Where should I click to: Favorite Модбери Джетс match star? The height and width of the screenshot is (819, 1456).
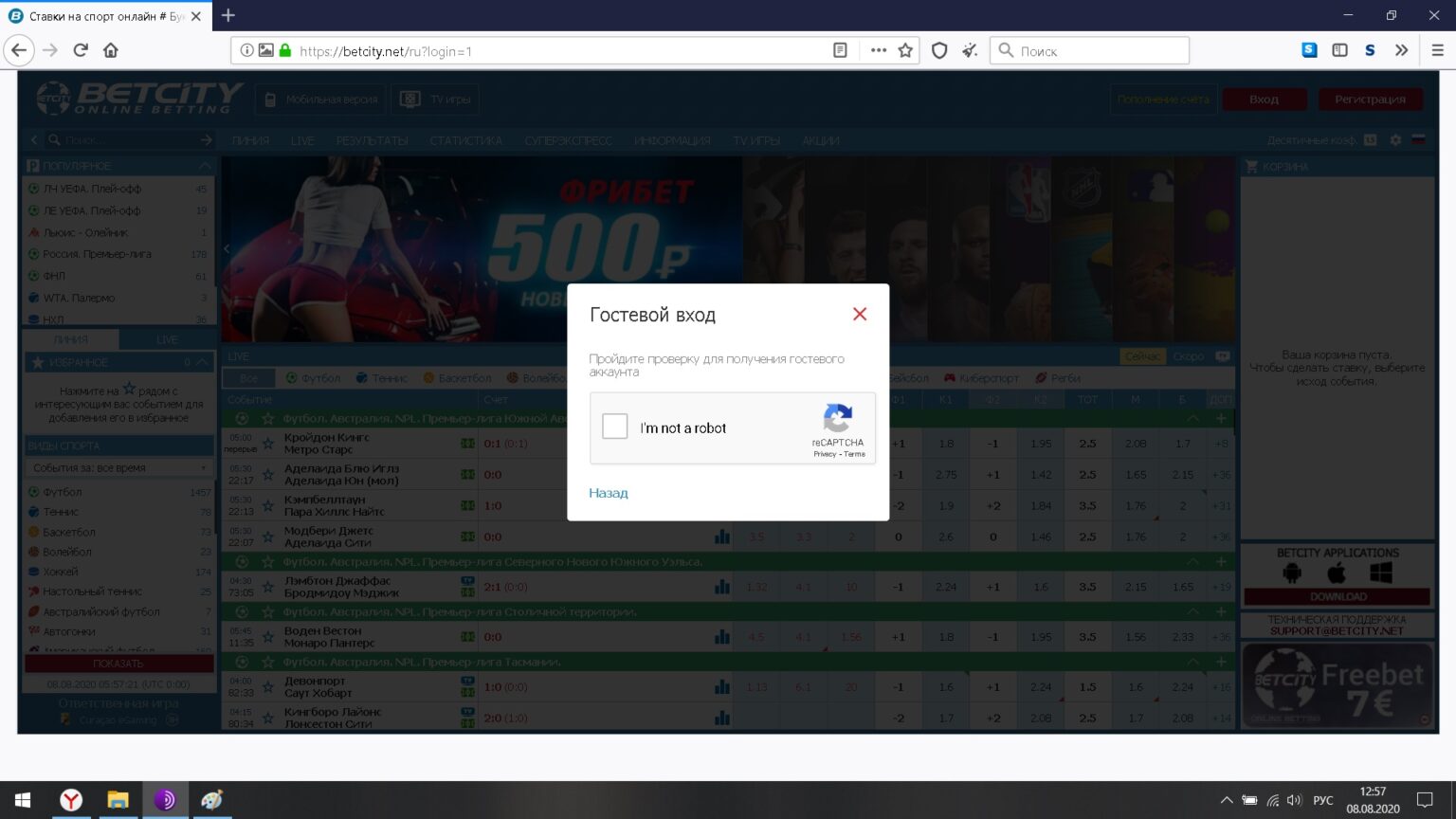pyautogui.click(x=268, y=537)
